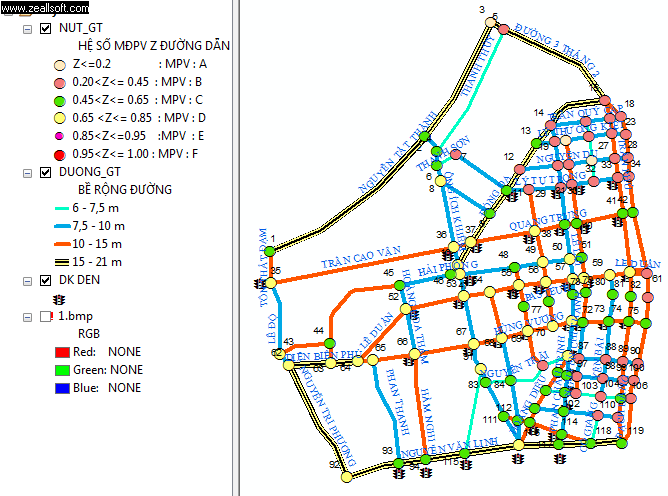
Task: Enable the 1.bmp layer checkbox
Action: click(x=46, y=317)
